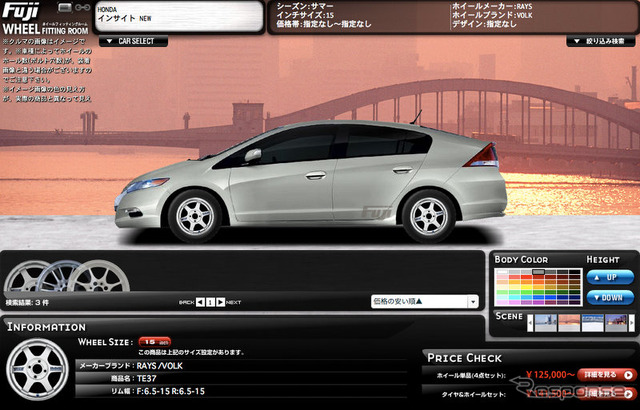Click the ¥125,000~ price text
The width and height of the screenshot is (640, 410).
[x=550, y=375]
